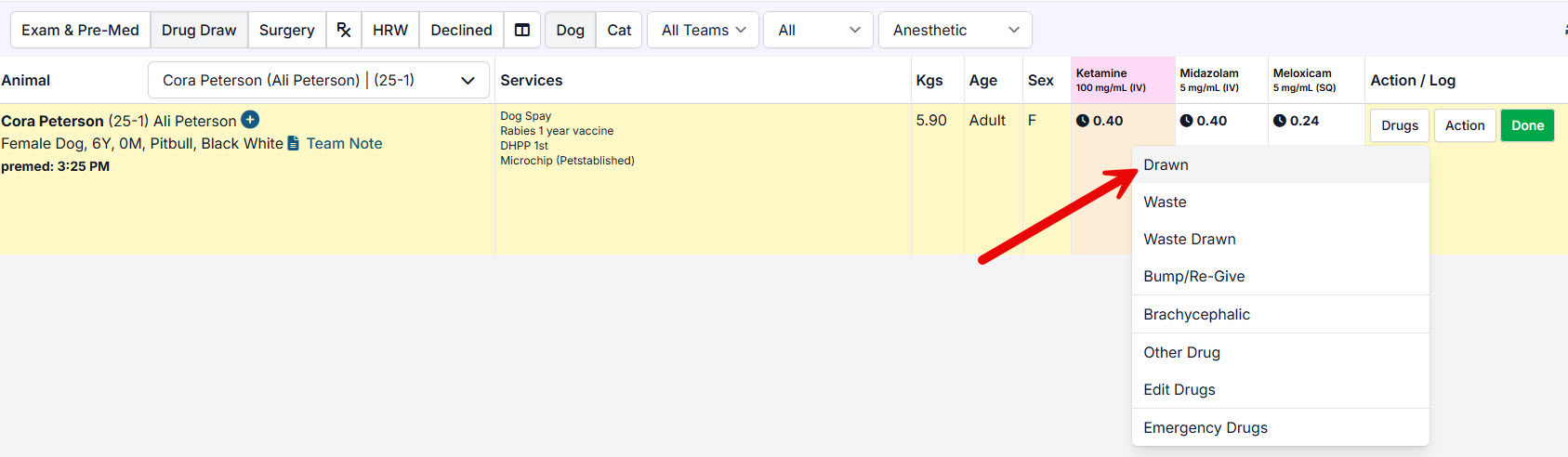Screen dimensions: 1568x457
Task: Click the Ketamine 0.40 clock icon
Action: pos(1083,121)
